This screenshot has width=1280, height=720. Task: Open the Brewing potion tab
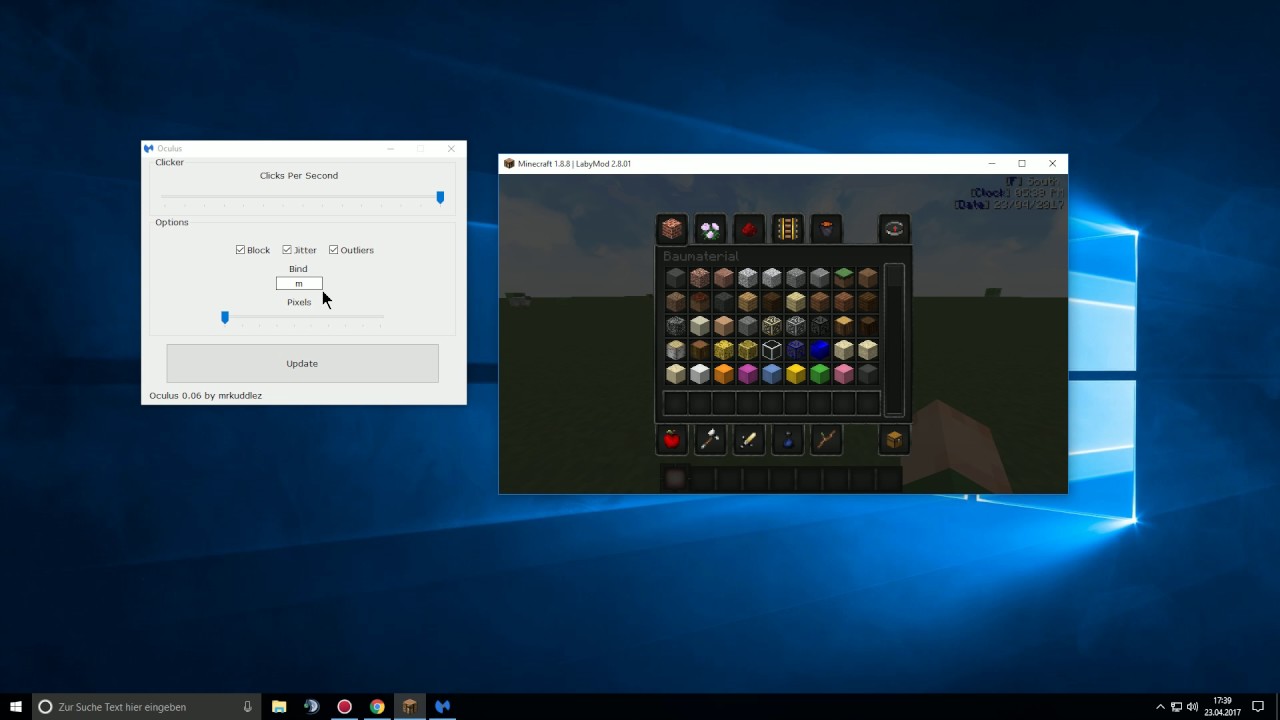787,439
